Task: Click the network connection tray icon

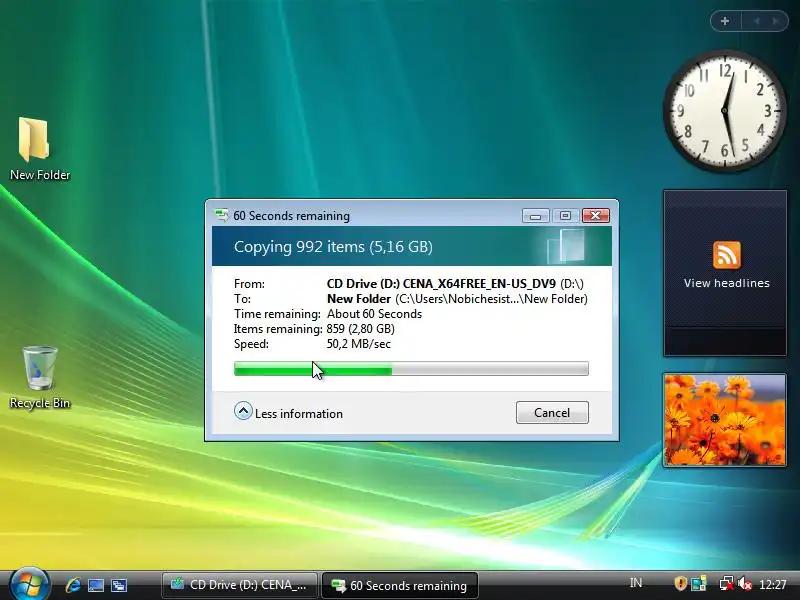Action: click(726, 583)
